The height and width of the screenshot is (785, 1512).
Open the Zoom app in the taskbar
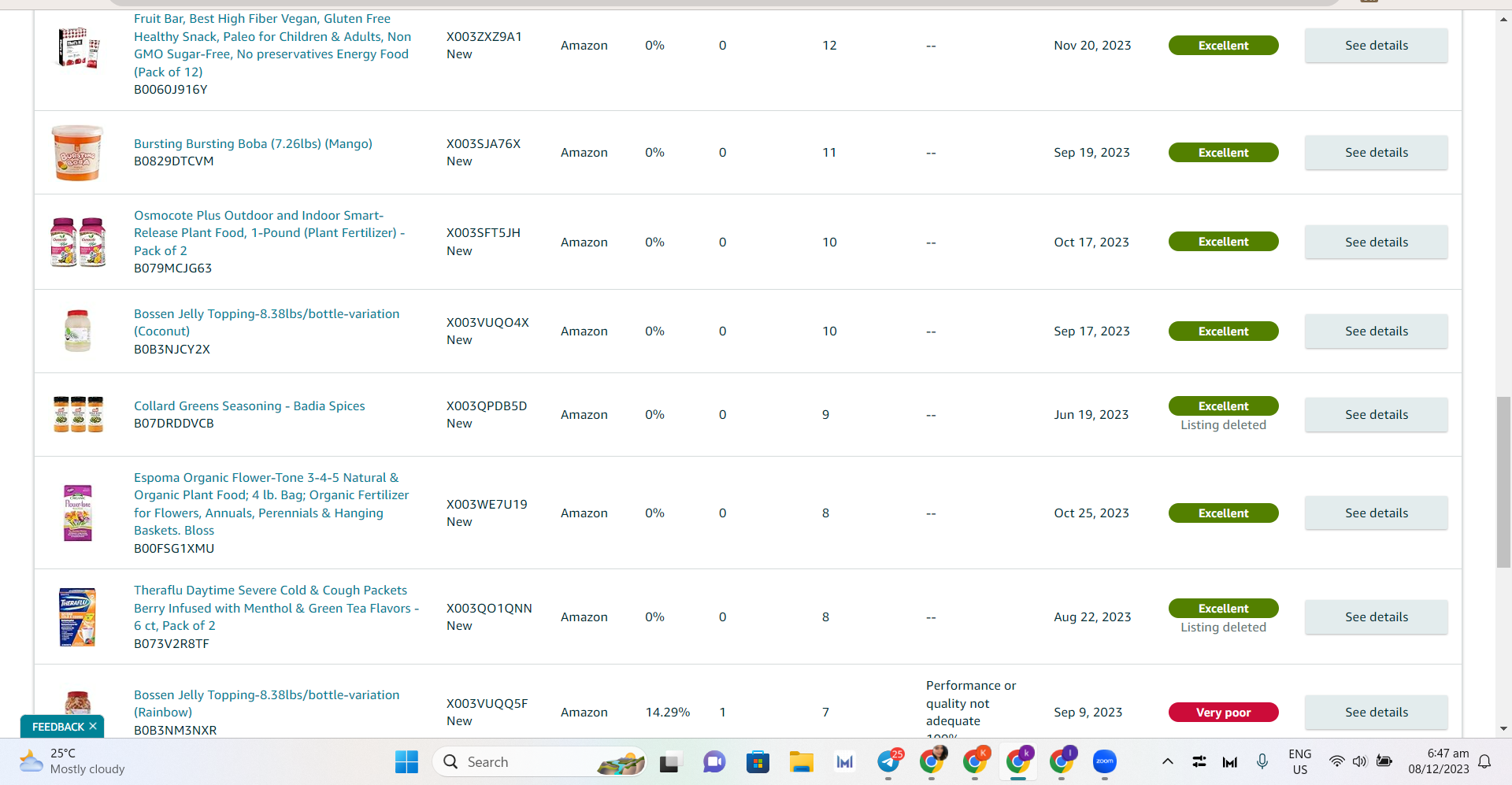point(1105,761)
